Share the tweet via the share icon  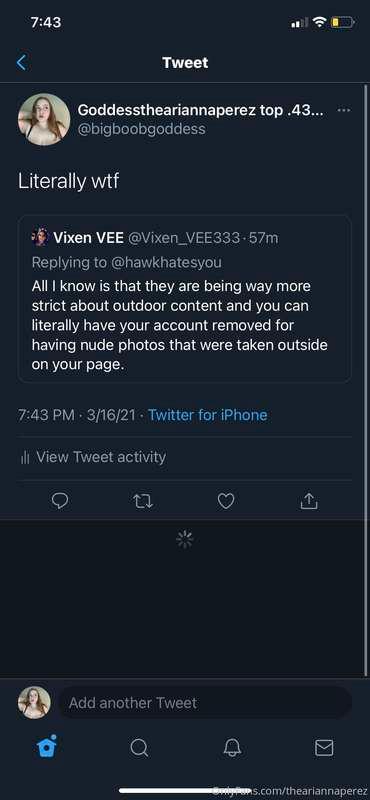[309, 502]
